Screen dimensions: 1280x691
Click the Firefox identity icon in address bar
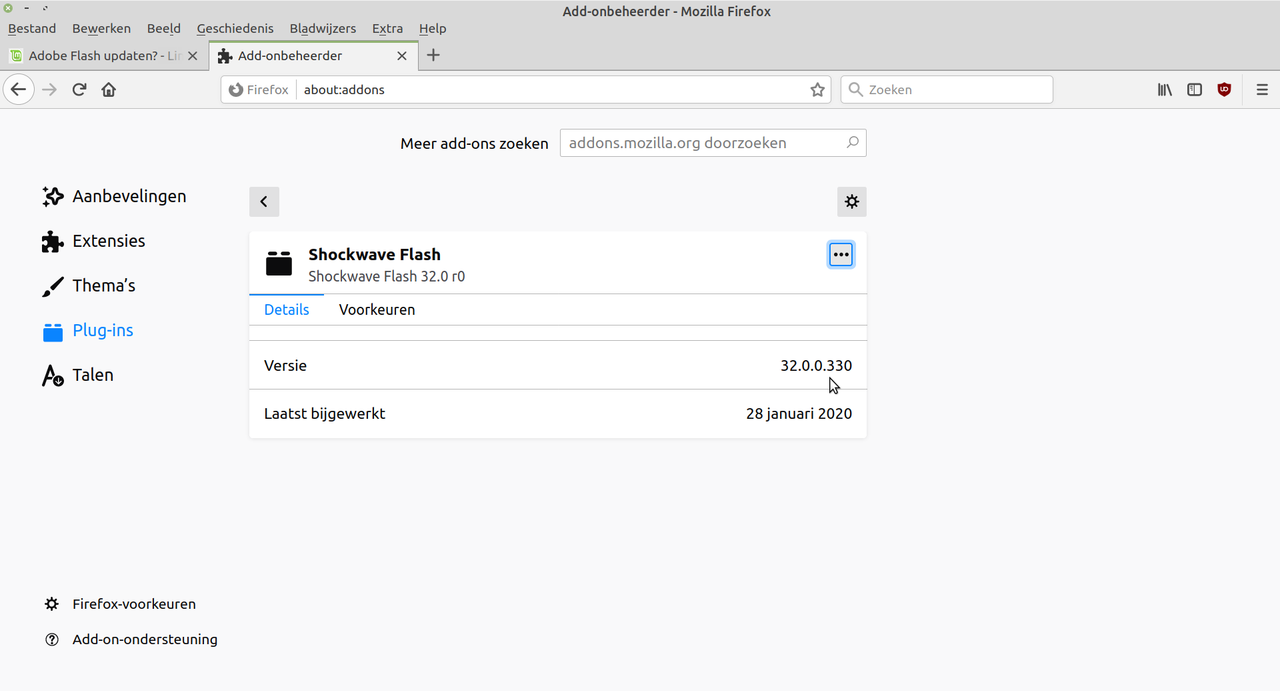click(236, 89)
